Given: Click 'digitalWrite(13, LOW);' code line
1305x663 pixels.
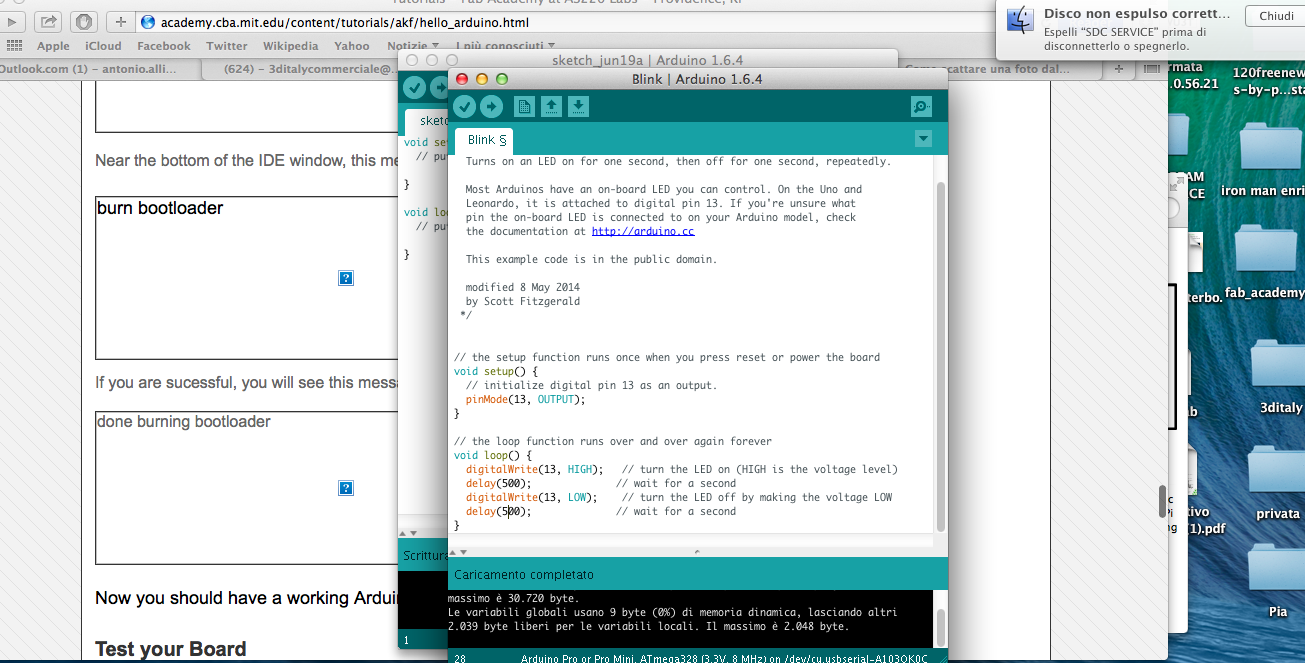Looking at the screenshot, I should 531,497.
